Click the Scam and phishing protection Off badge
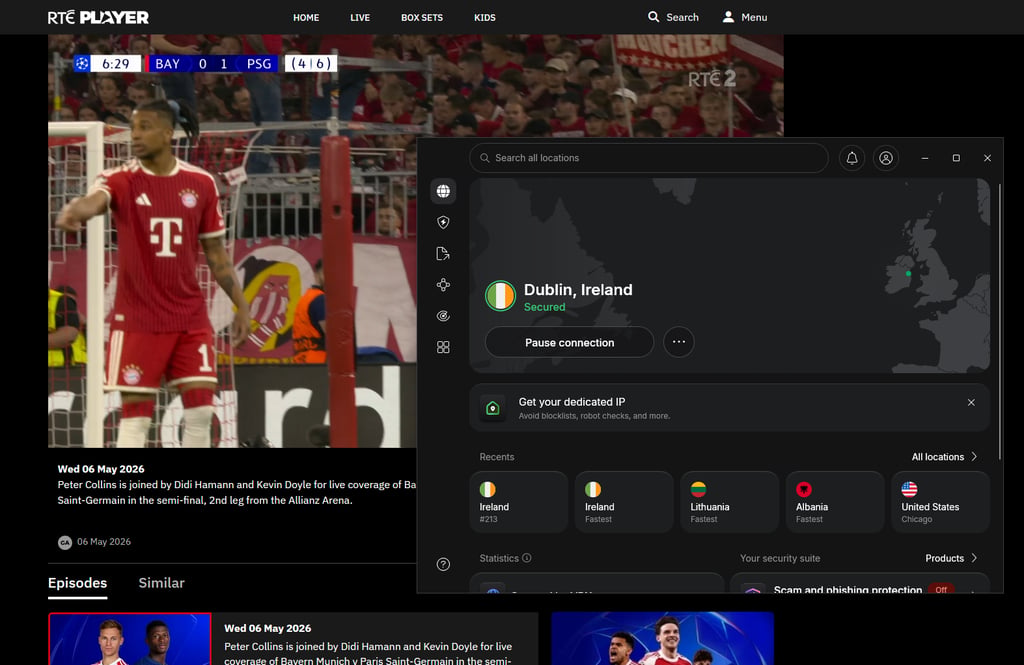Image resolution: width=1024 pixels, height=665 pixels. click(941, 589)
